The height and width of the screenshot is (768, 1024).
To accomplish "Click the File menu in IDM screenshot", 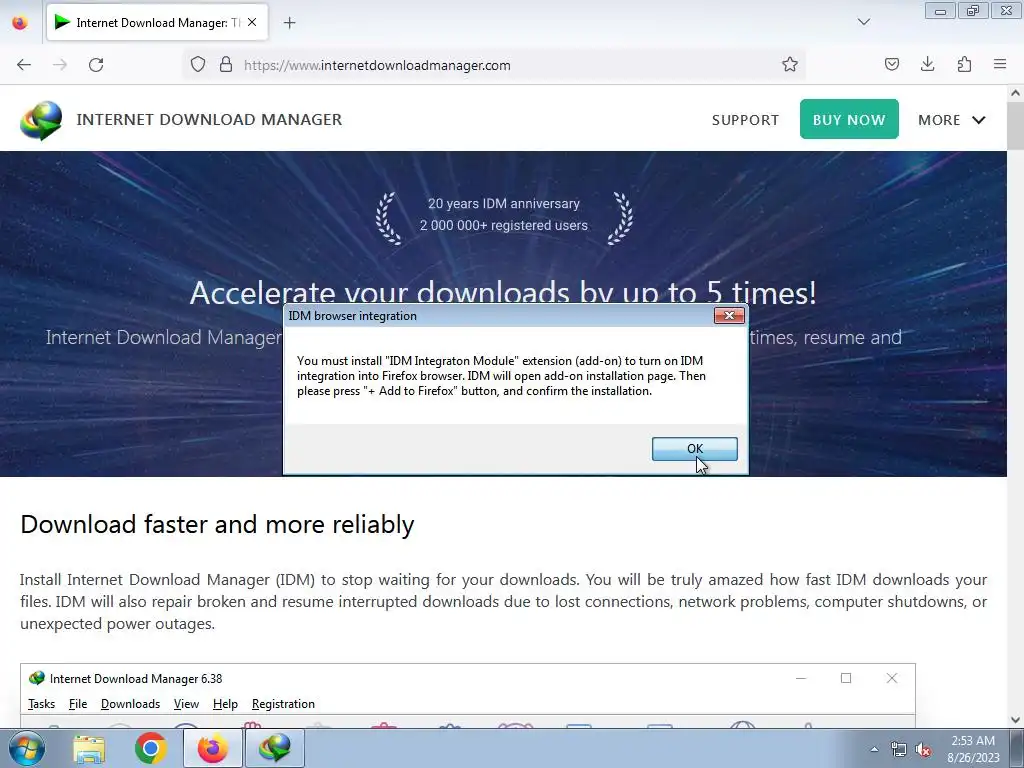I will (78, 704).
